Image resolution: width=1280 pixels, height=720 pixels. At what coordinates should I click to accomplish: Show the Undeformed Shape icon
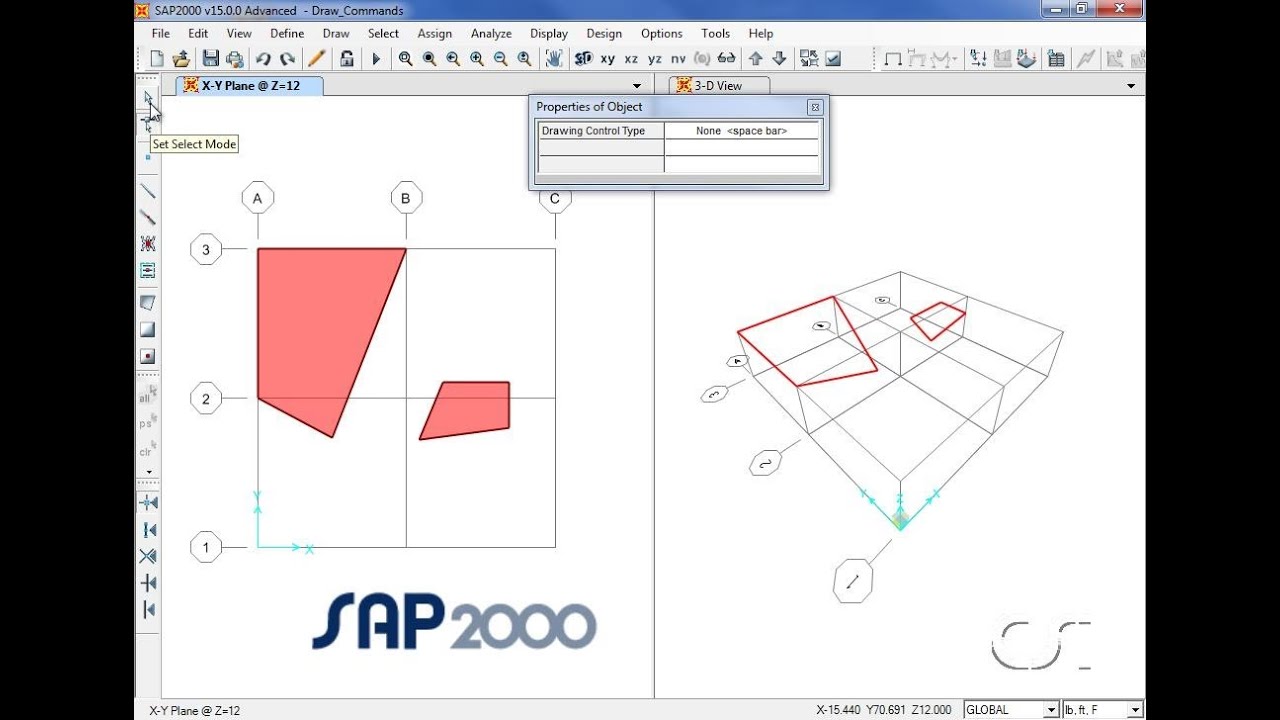pyautogui.click(x=893, y=59)
